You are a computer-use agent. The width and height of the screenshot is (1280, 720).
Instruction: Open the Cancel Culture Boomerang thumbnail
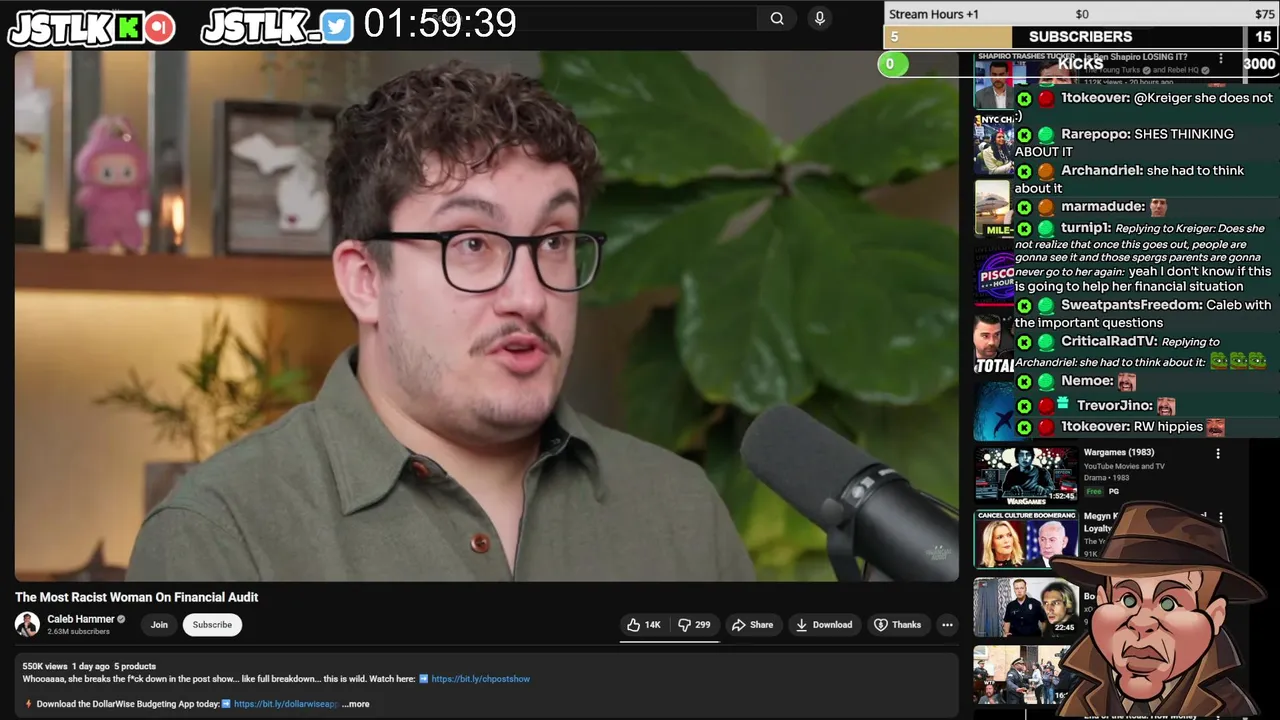click(1026, 540)
